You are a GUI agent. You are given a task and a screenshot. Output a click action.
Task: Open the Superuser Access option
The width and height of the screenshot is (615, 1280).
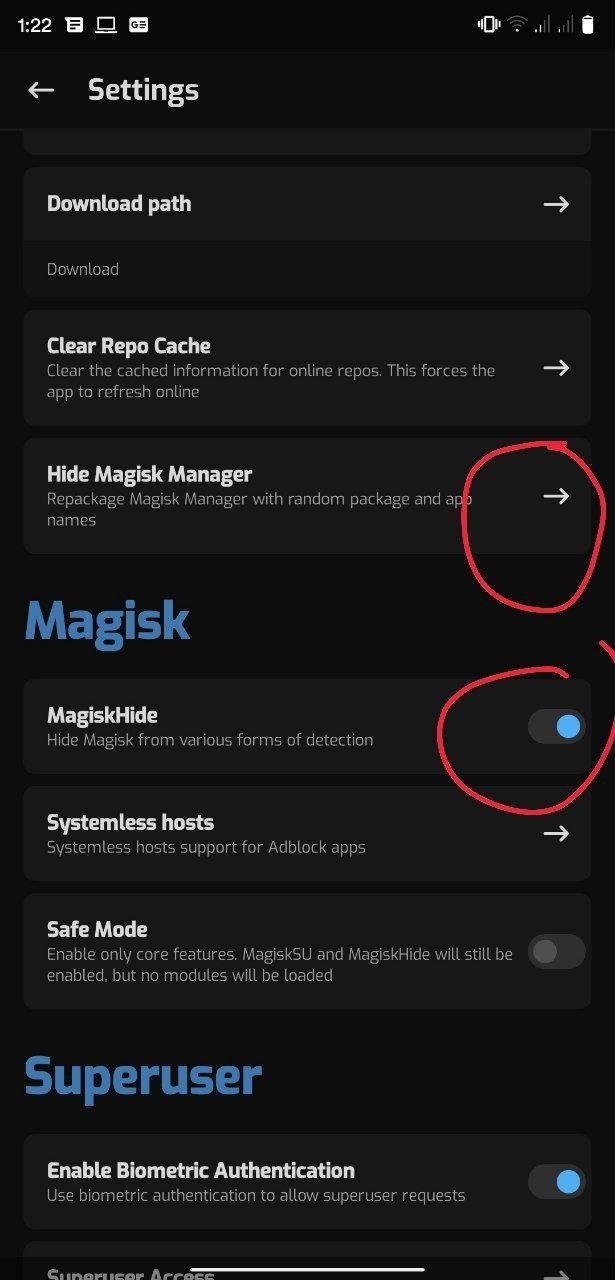point(307,1262)
